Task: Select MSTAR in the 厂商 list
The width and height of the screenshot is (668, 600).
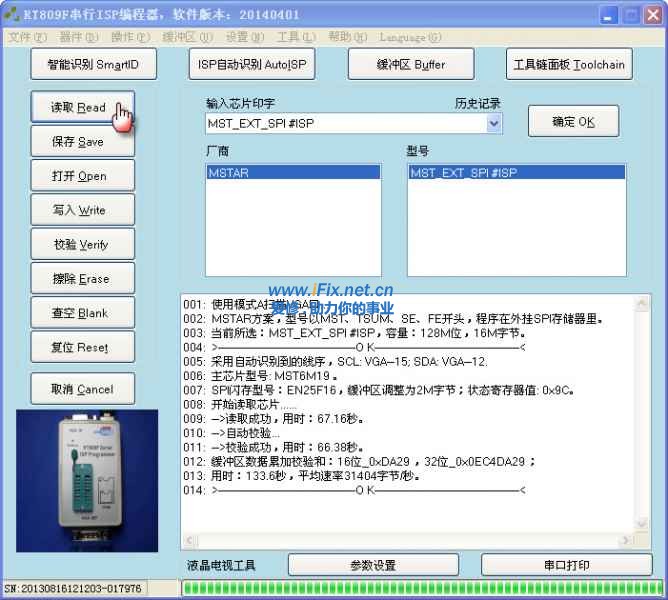Action: click(292, 173)
